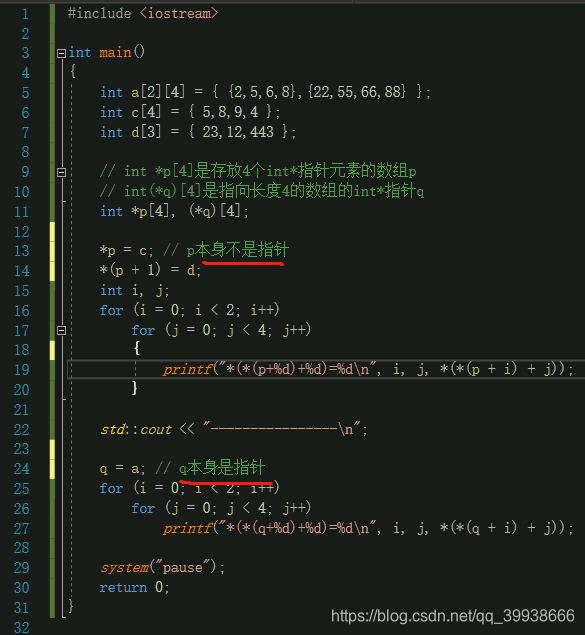Click the comment about int *p[4]
Viewport: 585px width, 635px height.
[x=258, y=171]
